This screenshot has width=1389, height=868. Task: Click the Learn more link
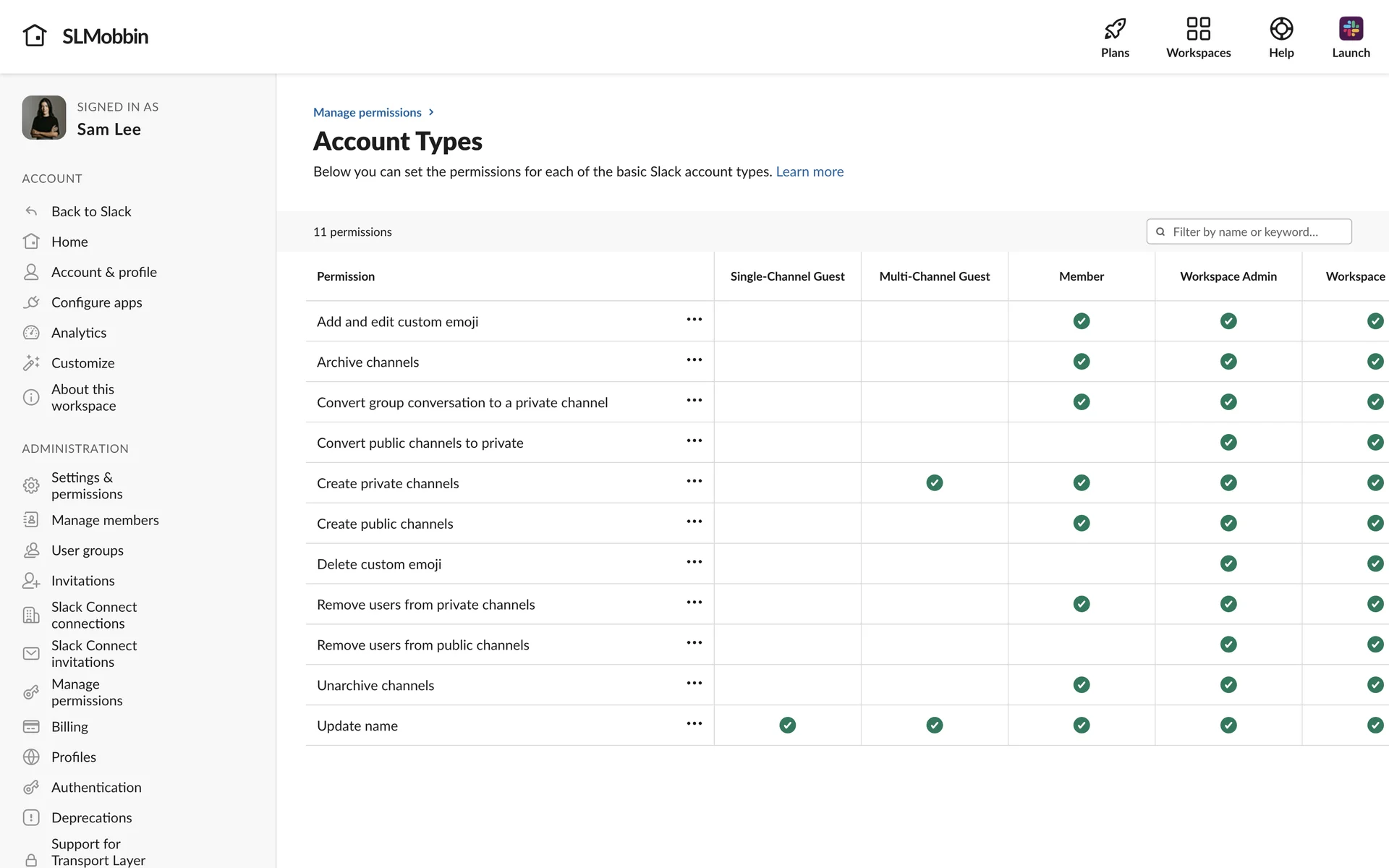click(x=810, y=171)
